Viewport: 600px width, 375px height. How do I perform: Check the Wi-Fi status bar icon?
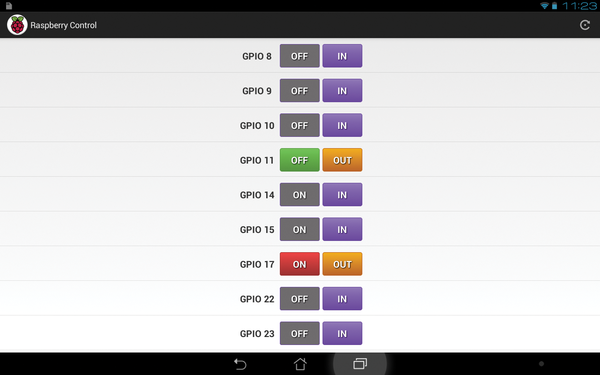point(544,6)
